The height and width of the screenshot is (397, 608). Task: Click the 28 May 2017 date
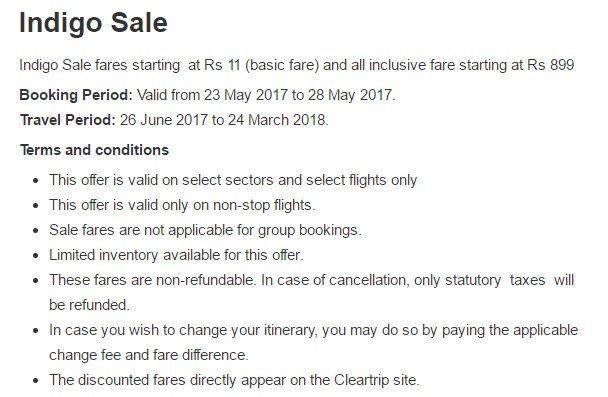(351, 95)
